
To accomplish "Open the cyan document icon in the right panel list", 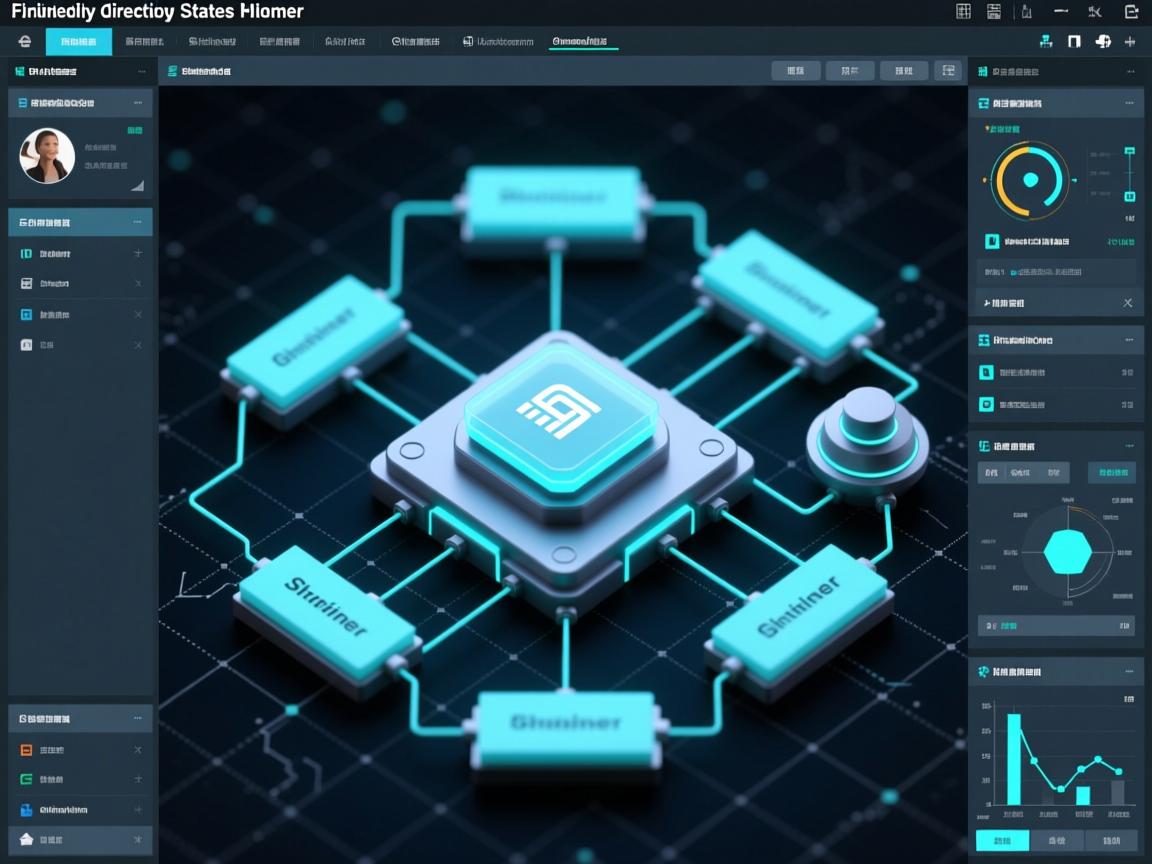I will (x=986, y=372).
